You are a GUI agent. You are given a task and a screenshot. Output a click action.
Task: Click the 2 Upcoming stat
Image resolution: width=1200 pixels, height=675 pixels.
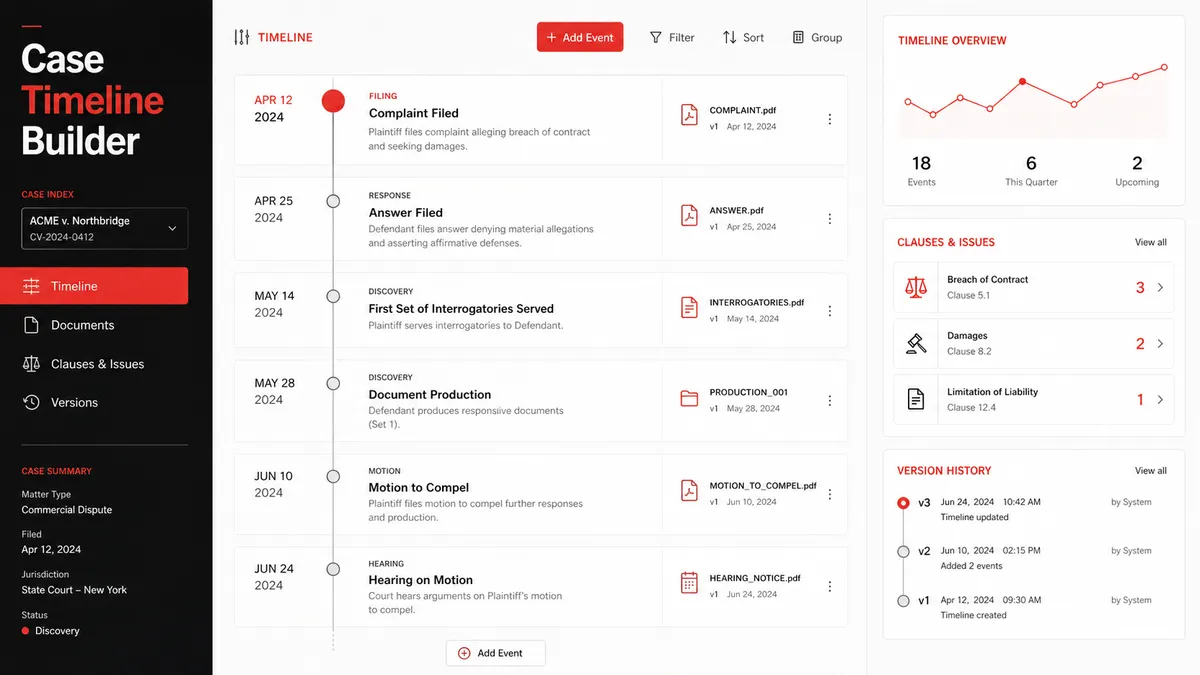click(1137, 170)
